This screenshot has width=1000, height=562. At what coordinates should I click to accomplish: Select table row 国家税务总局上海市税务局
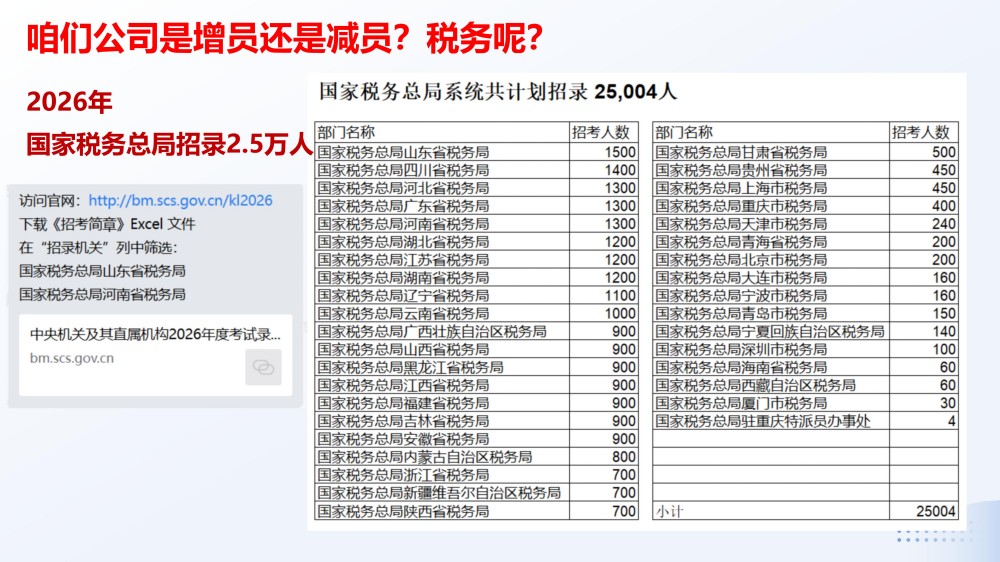[805, 188]
